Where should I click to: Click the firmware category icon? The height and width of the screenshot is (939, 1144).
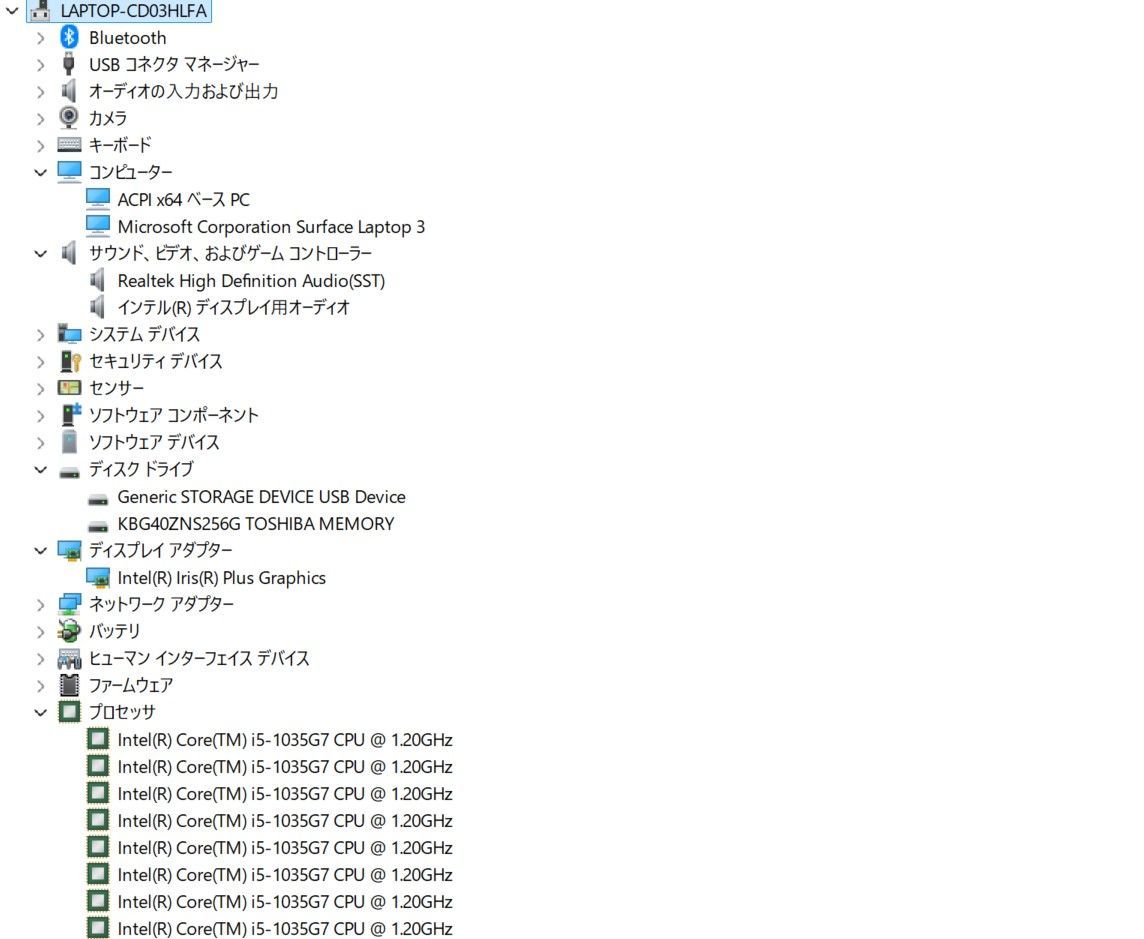pos(68,685)
